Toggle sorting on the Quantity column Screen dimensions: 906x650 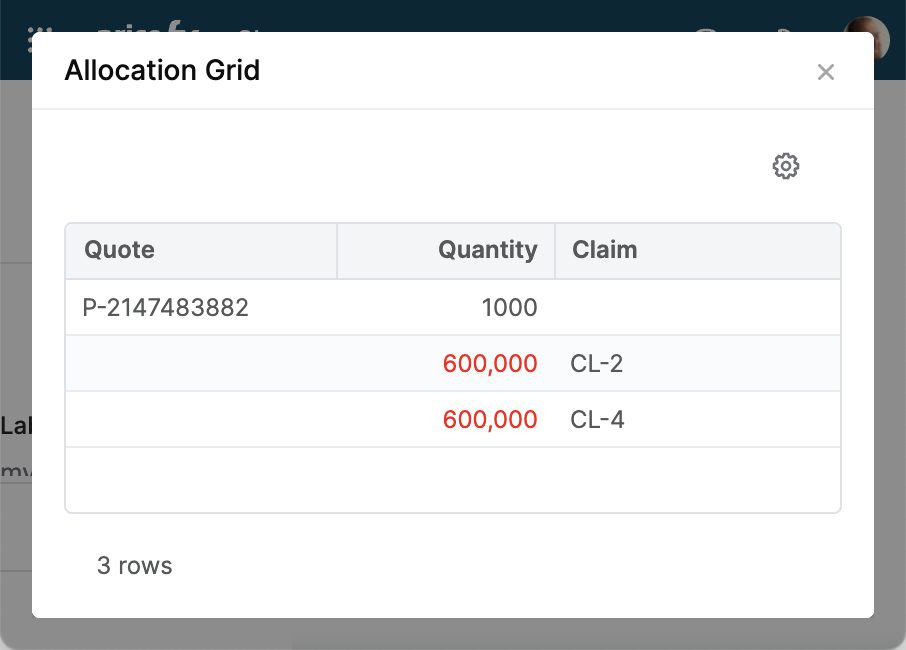pos(487,250)
